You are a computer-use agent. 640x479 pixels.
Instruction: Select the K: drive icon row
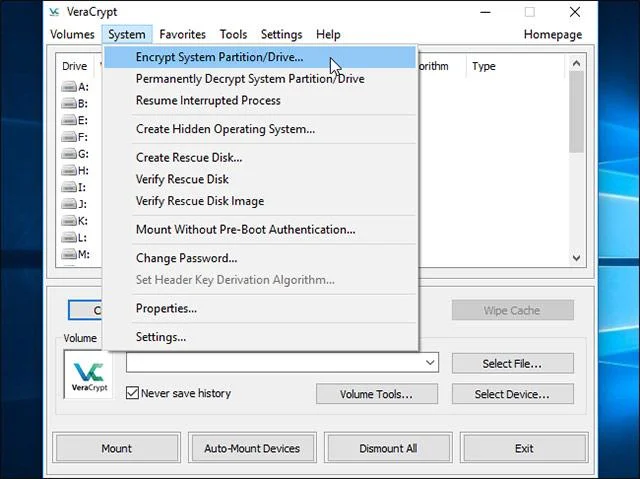pos(75,221)
